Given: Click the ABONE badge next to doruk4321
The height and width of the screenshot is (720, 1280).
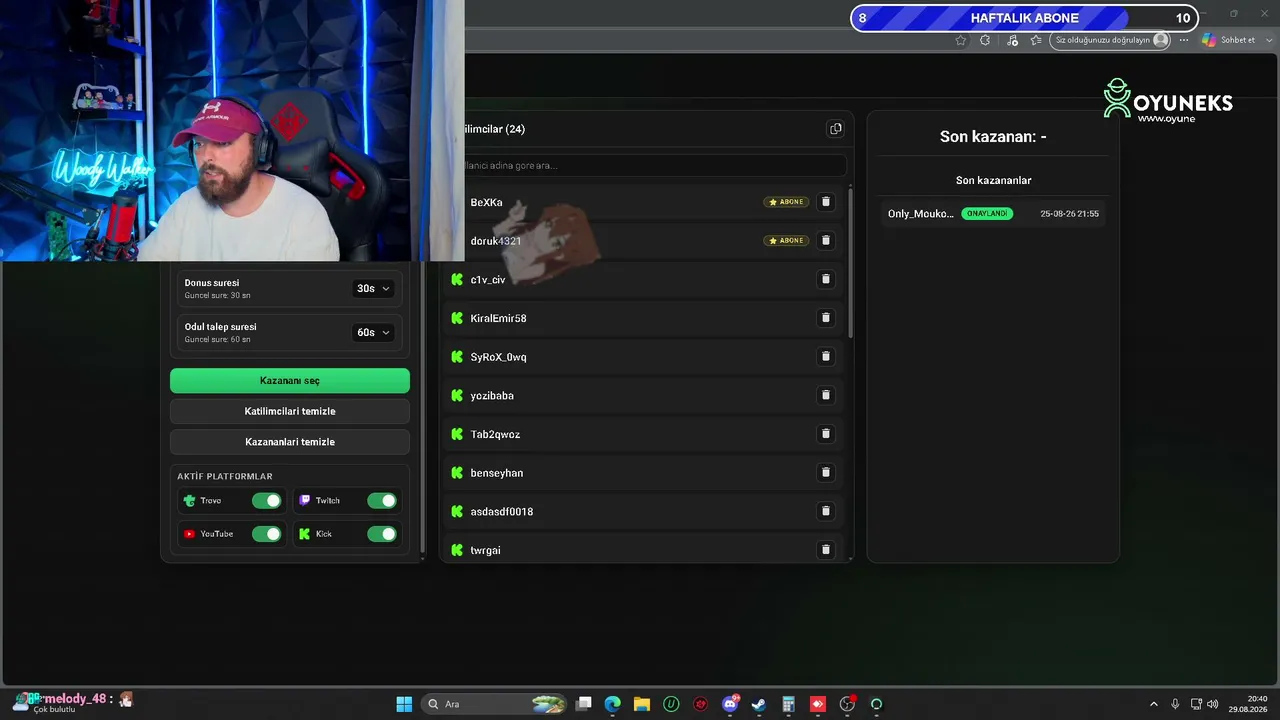Looking at the screenshot, I should (786, 240).
